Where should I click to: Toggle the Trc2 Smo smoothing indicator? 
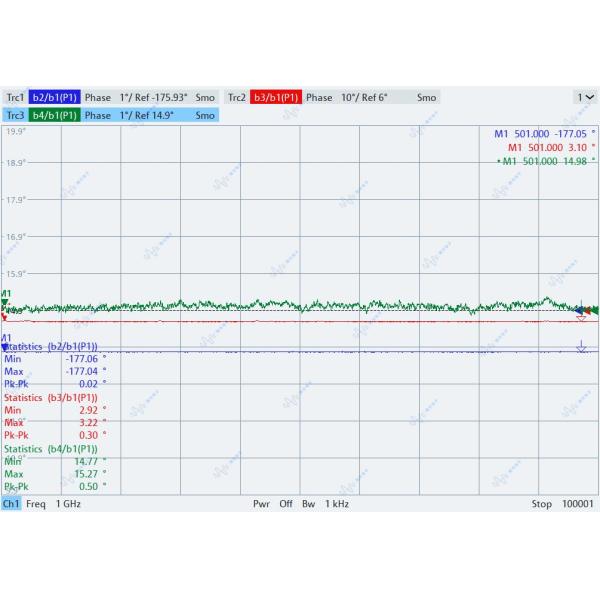click(x=426, y=98)
